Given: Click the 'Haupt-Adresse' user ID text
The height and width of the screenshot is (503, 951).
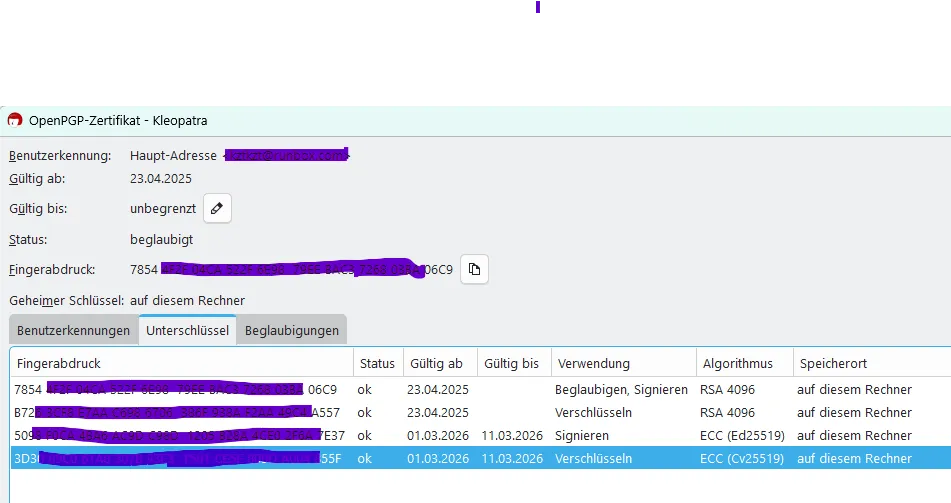Looking at the screenshot, I should pos(173,156).
